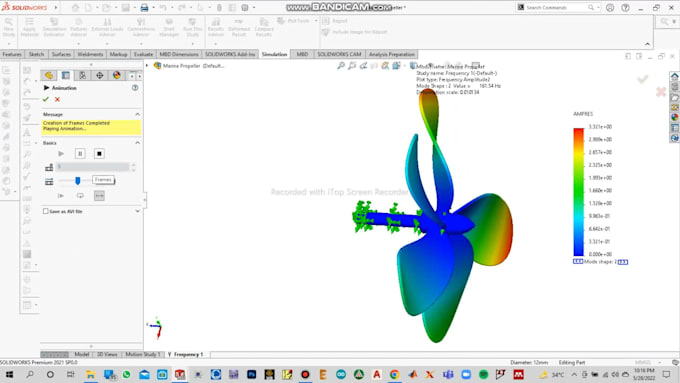Enable the Save as AVI file checkbox
The width and height of the screenshot is (680, 383).
[x=46, y=211]
